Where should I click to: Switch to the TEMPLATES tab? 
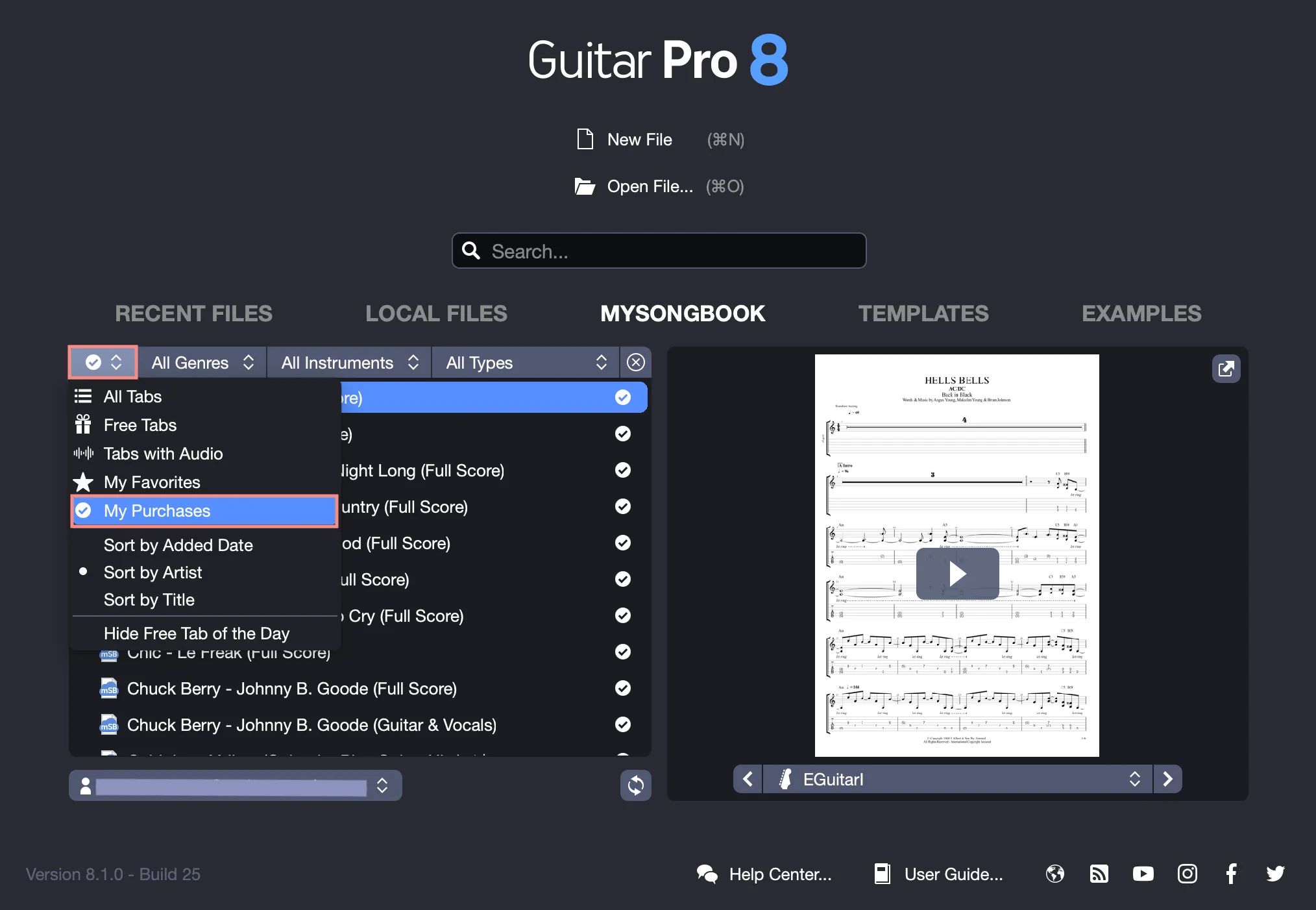click(x=923, y=314)
